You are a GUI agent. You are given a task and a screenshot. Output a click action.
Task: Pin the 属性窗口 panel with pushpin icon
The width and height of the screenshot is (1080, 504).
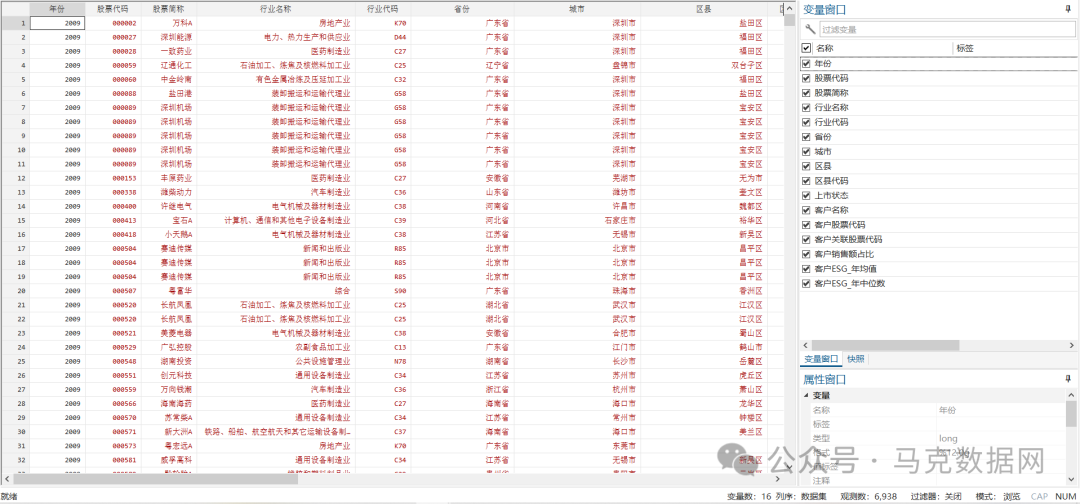(x=1068, y=379)
